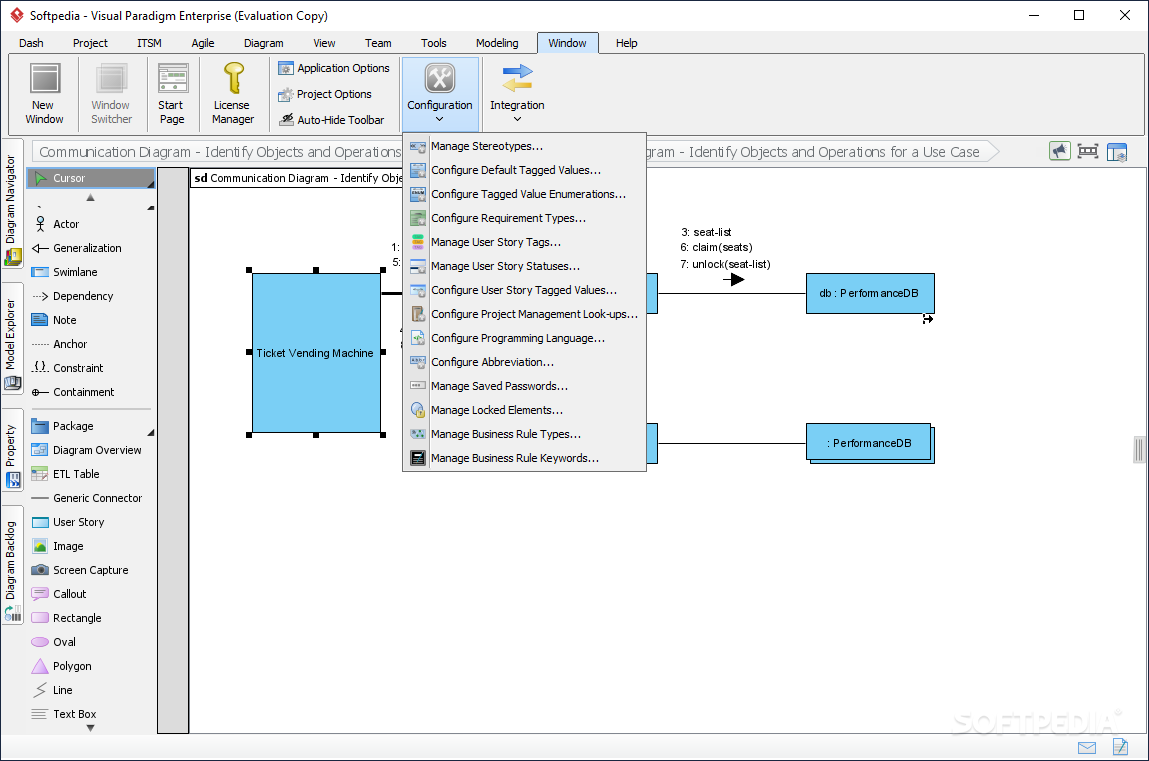The image size is (1149, 761).
Task: Launch the License Manager
Action: pyautogui.click(x=233, y=93)
